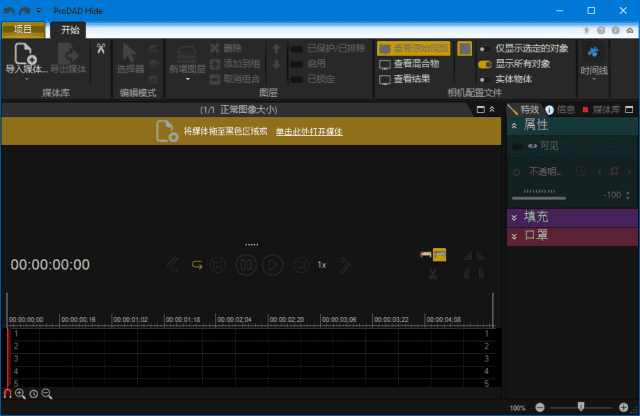This screenshot has height=416, width=640.
Task: Click the 单击此处打开媒体 link
Action: 309,131
